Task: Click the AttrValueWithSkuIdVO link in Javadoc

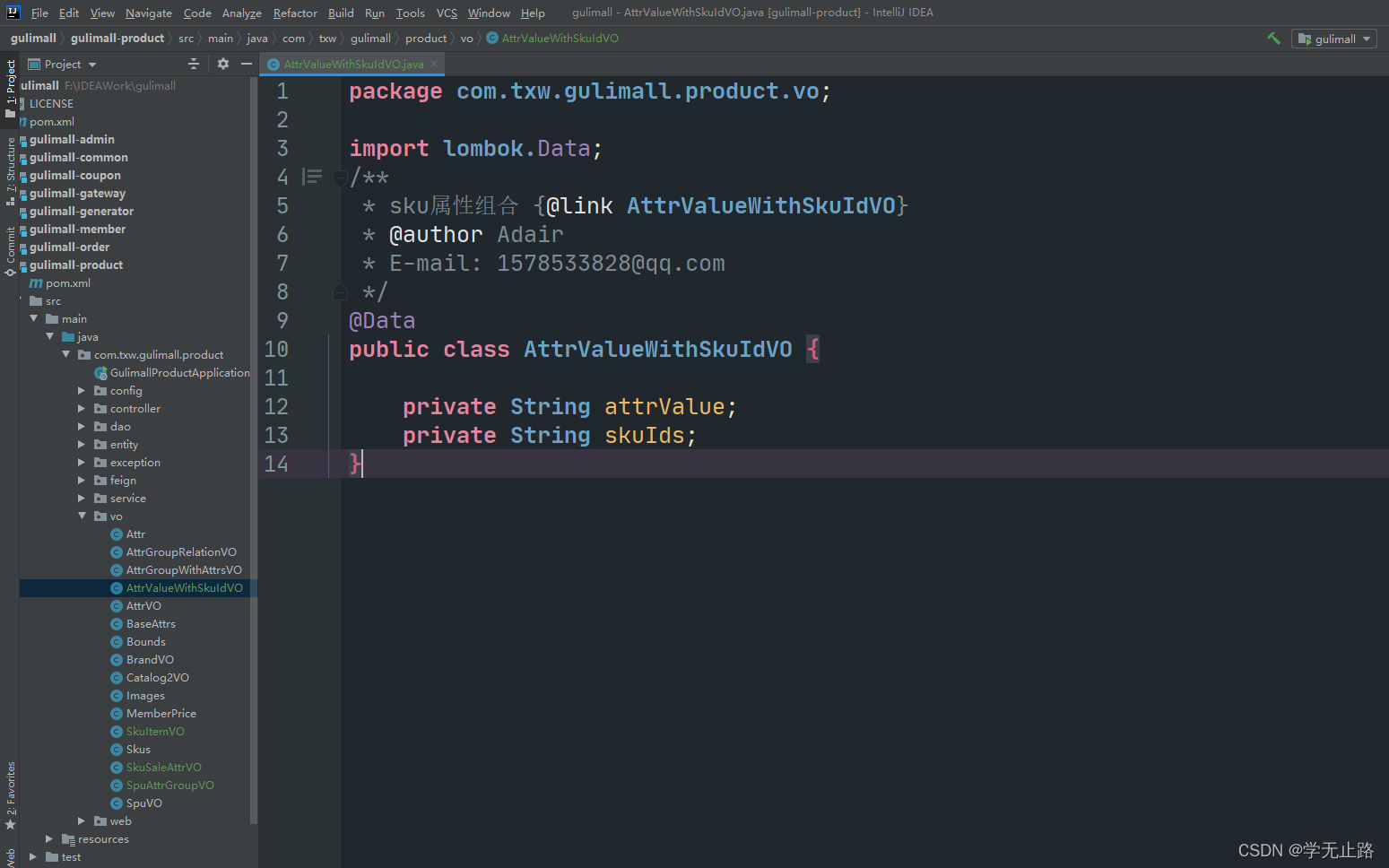Action: click(x=760, y=205)
